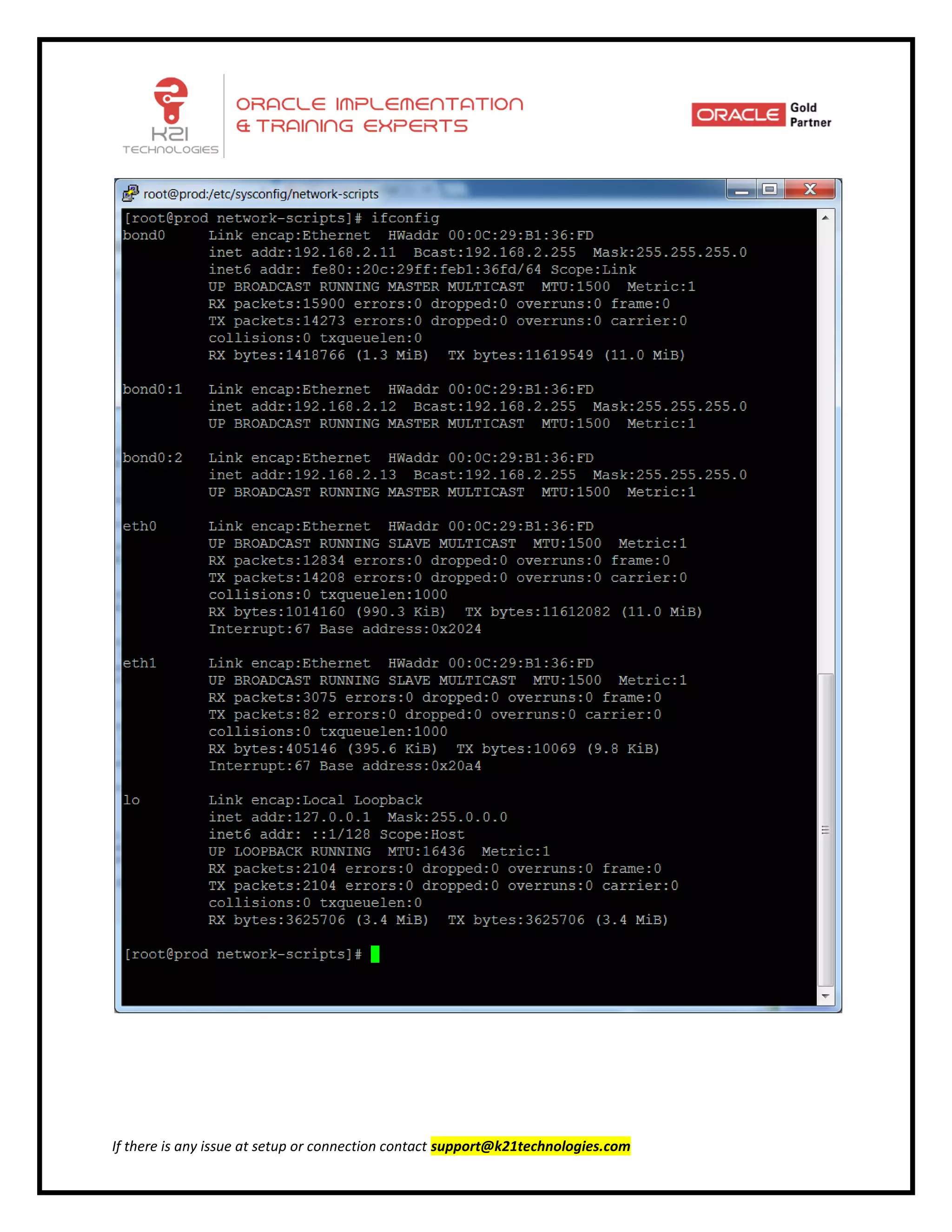Open the support@k21technologies.com email link
The height and width of the screenshot is (1232, 952).
(x=530, y=1146)
